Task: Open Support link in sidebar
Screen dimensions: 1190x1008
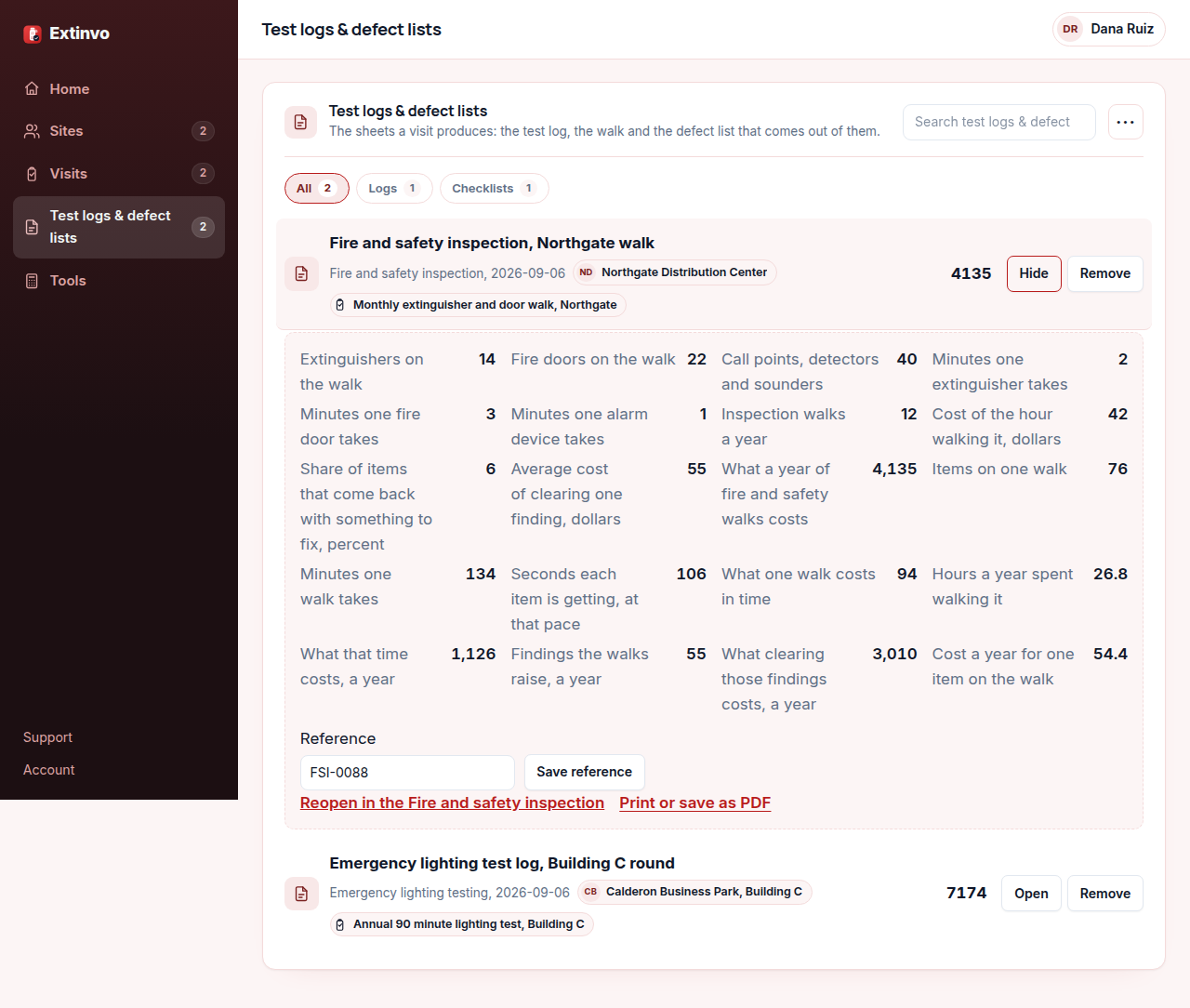Action: [x=47, y=737]
